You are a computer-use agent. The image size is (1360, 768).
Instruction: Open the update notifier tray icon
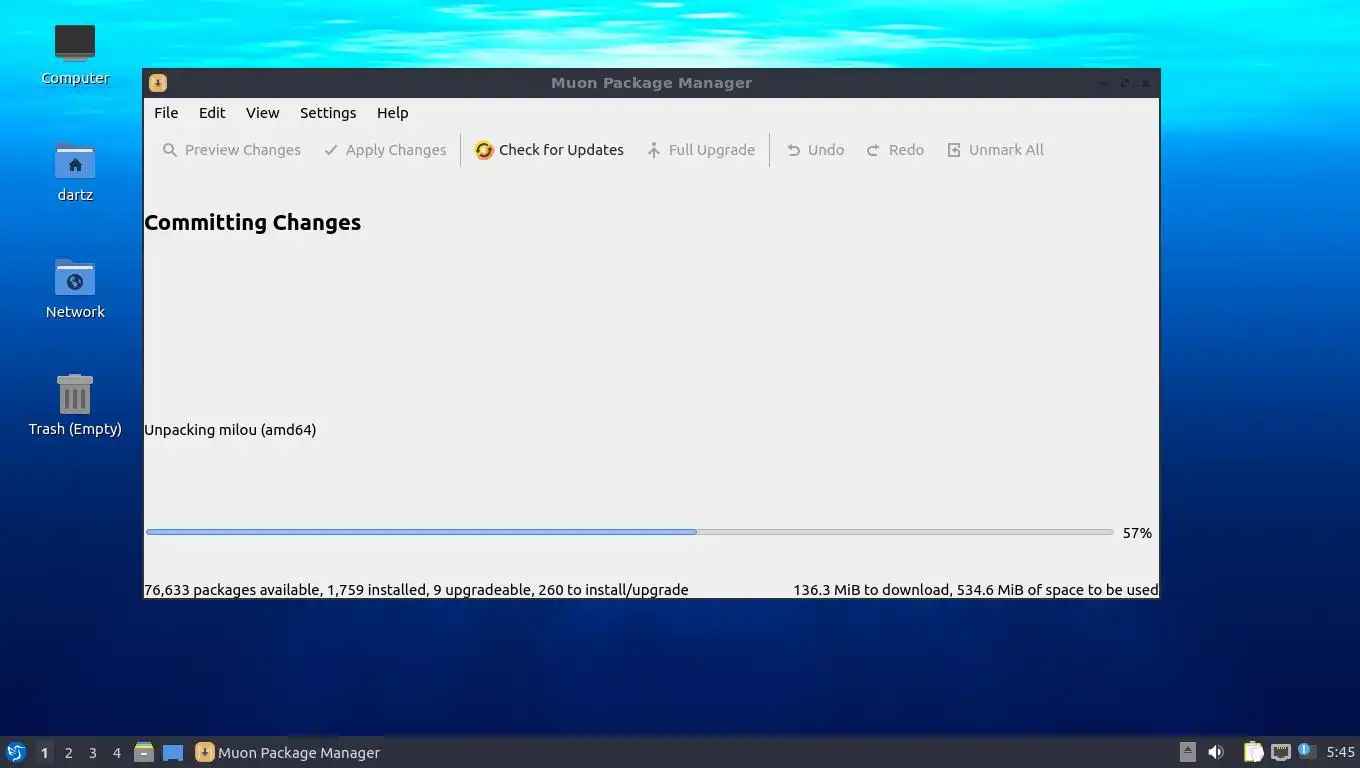(1305, 751)
